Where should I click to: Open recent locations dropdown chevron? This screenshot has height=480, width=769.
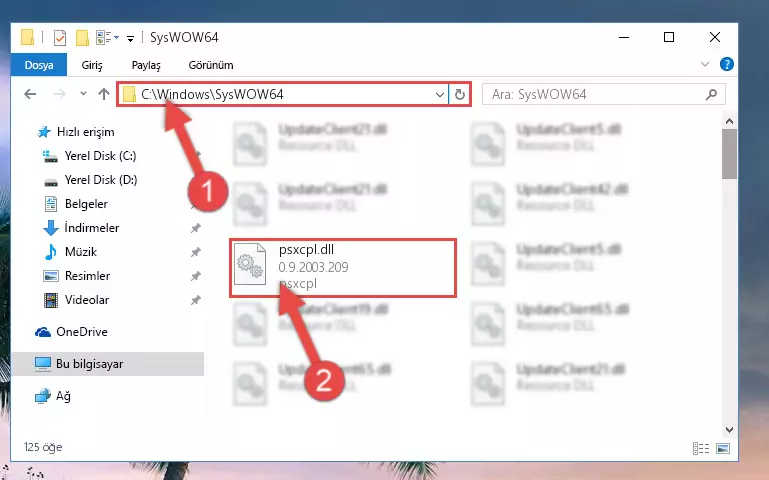[83, 94]
